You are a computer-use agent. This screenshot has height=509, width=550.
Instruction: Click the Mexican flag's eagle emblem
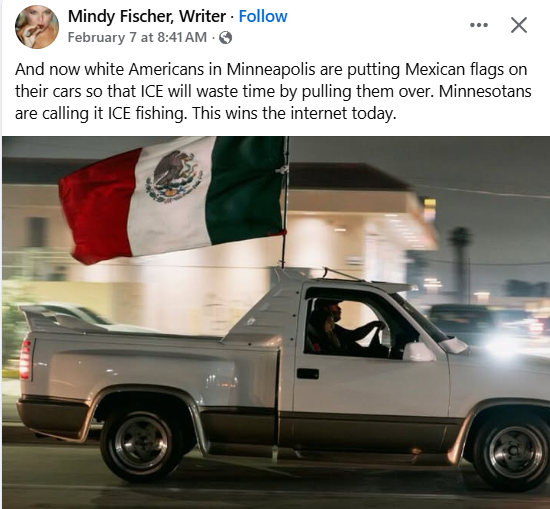[174, 176]
